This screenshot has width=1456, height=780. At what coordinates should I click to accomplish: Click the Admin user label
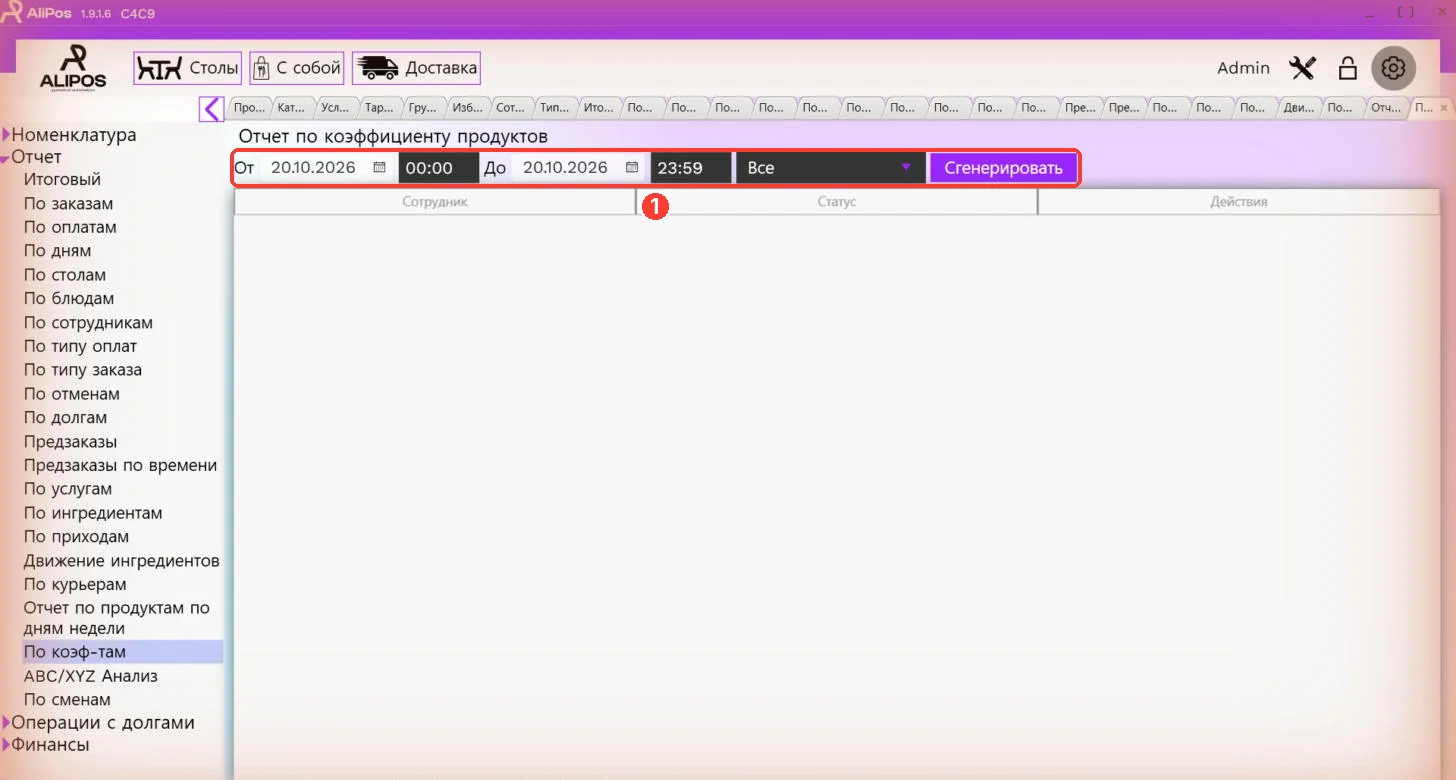tap(1243, 68)
